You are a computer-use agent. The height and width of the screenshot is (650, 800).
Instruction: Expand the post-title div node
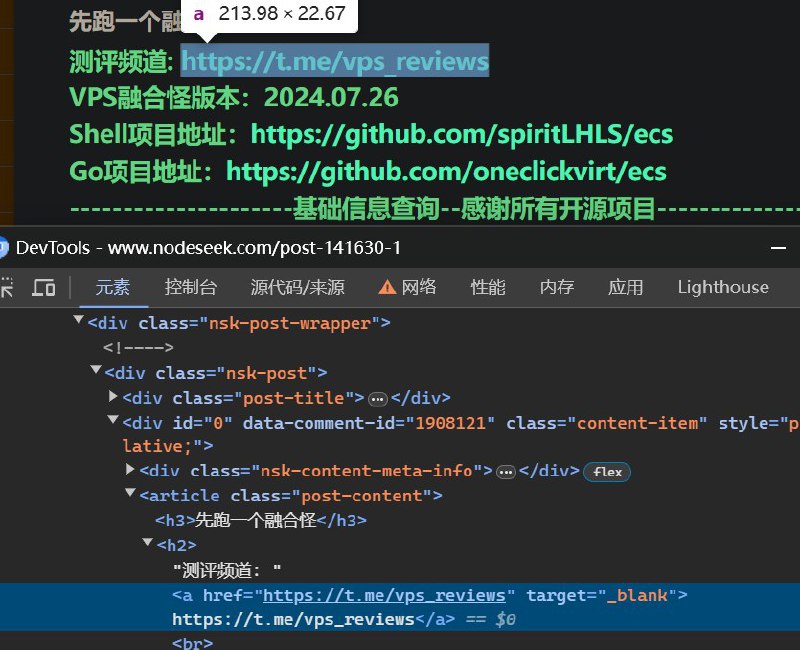[x=113, y=397]
